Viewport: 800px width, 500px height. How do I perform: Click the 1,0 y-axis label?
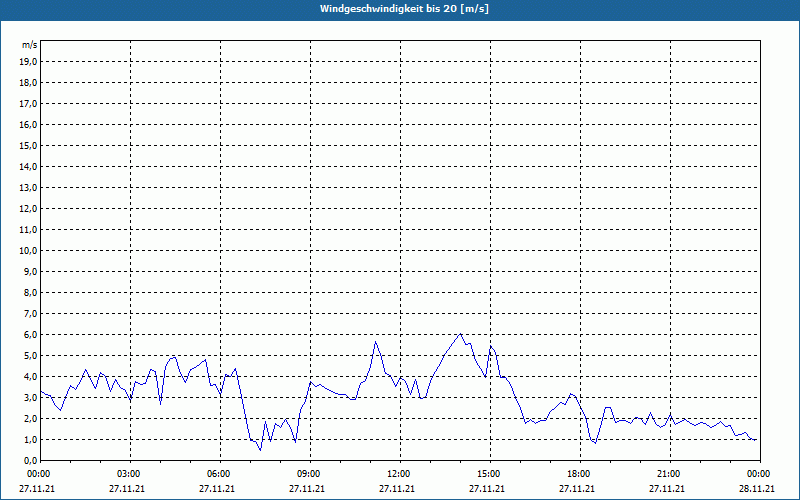(30, 439)
